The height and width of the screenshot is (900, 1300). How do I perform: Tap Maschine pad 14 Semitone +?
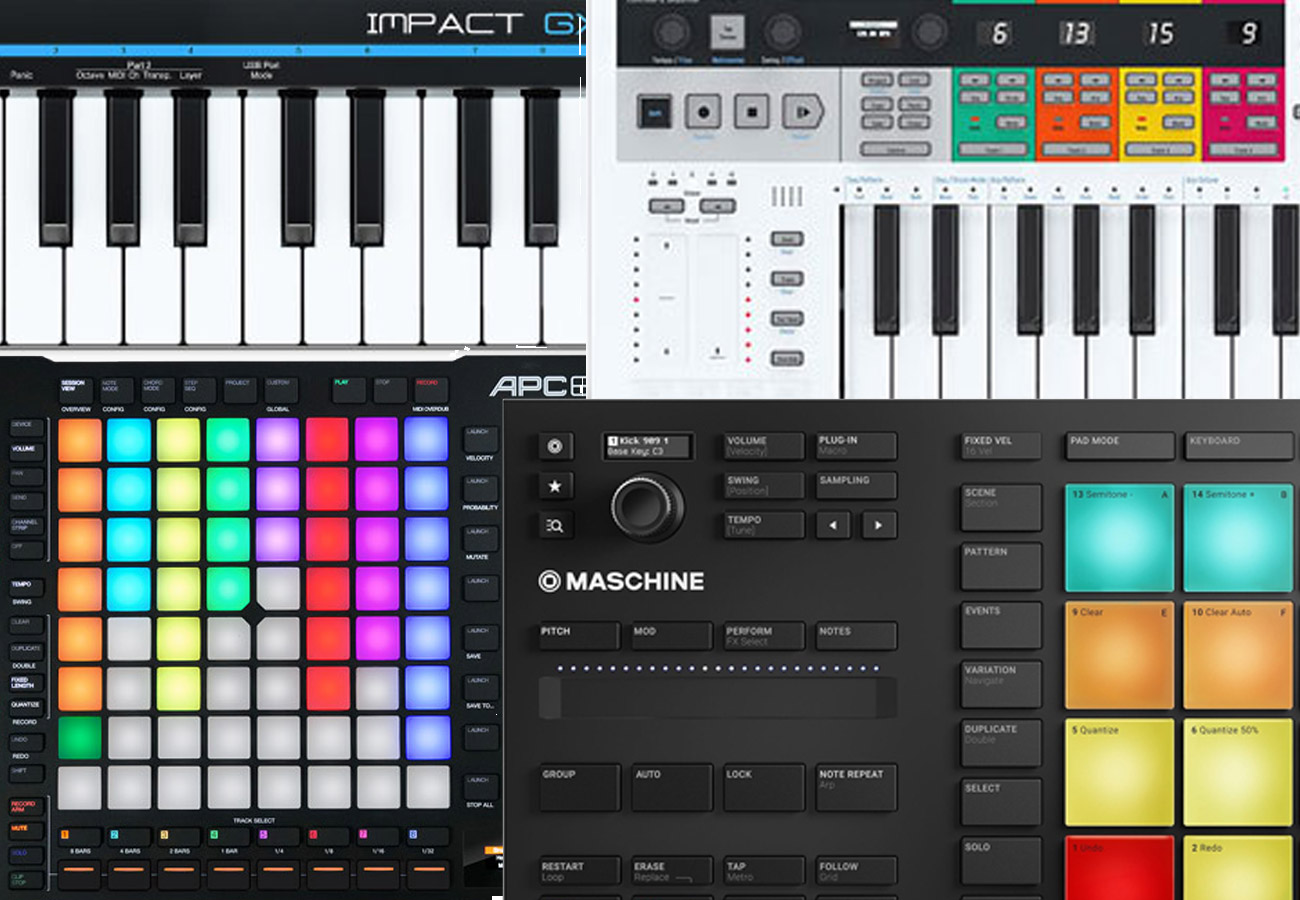1238,538
